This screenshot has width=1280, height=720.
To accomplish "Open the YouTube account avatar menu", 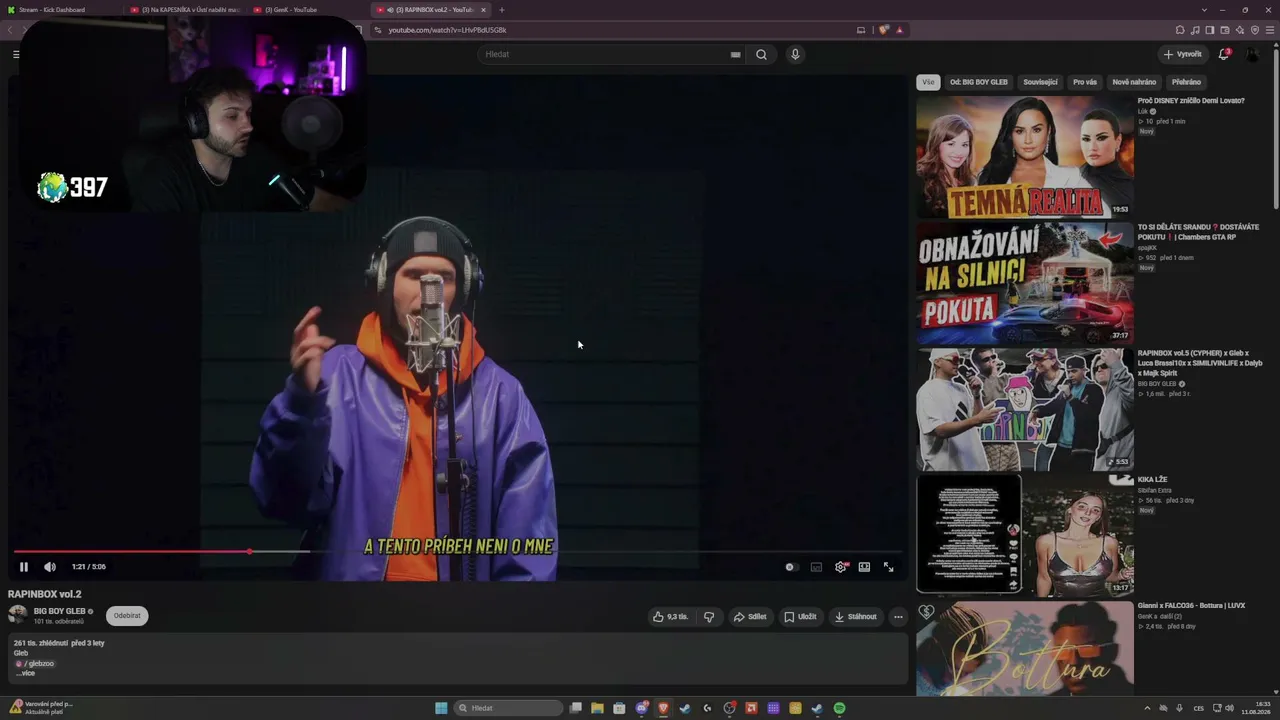I will 1253,54.
